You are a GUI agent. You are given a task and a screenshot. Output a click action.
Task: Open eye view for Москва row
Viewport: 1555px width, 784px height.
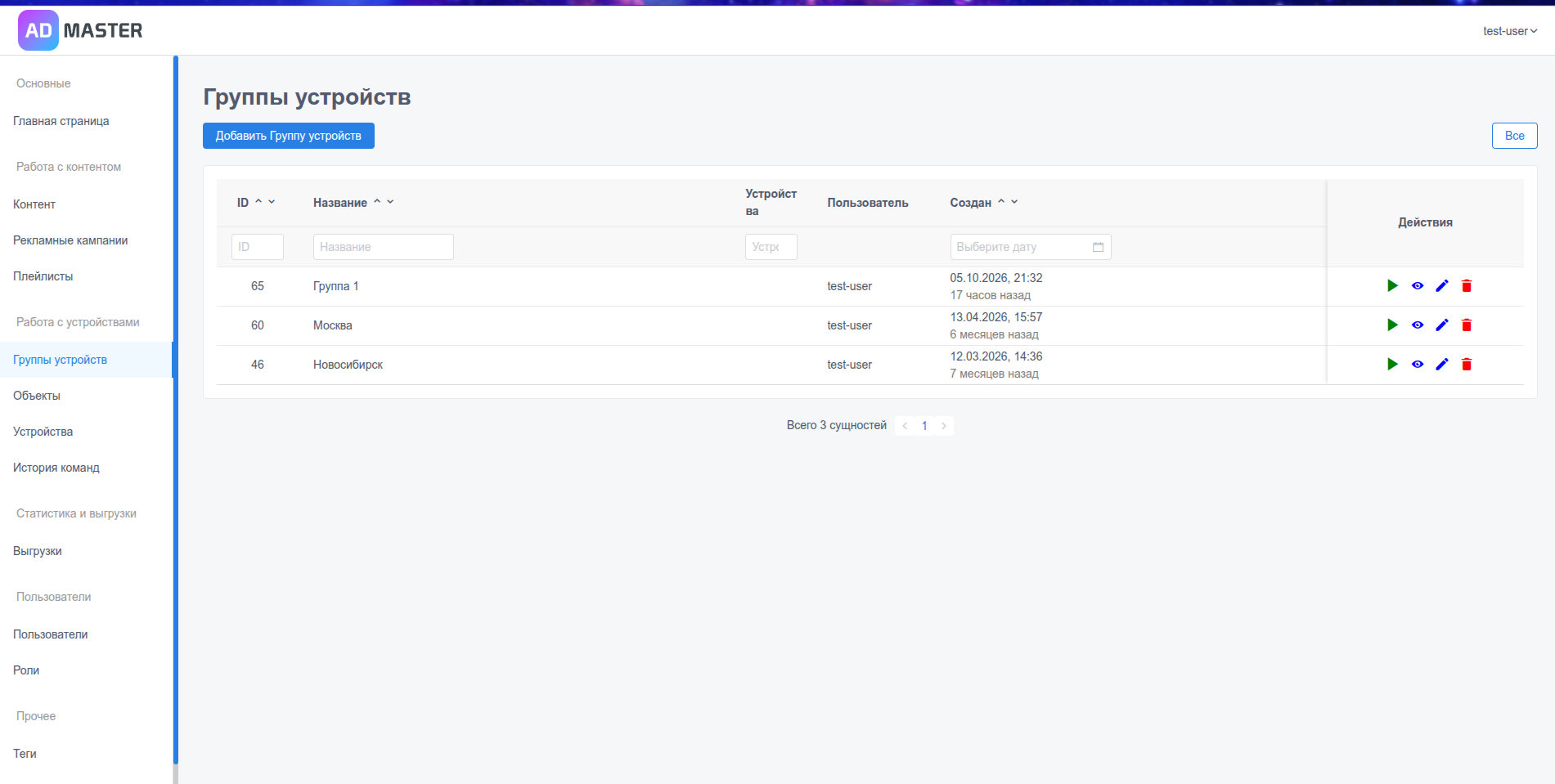1418,325
